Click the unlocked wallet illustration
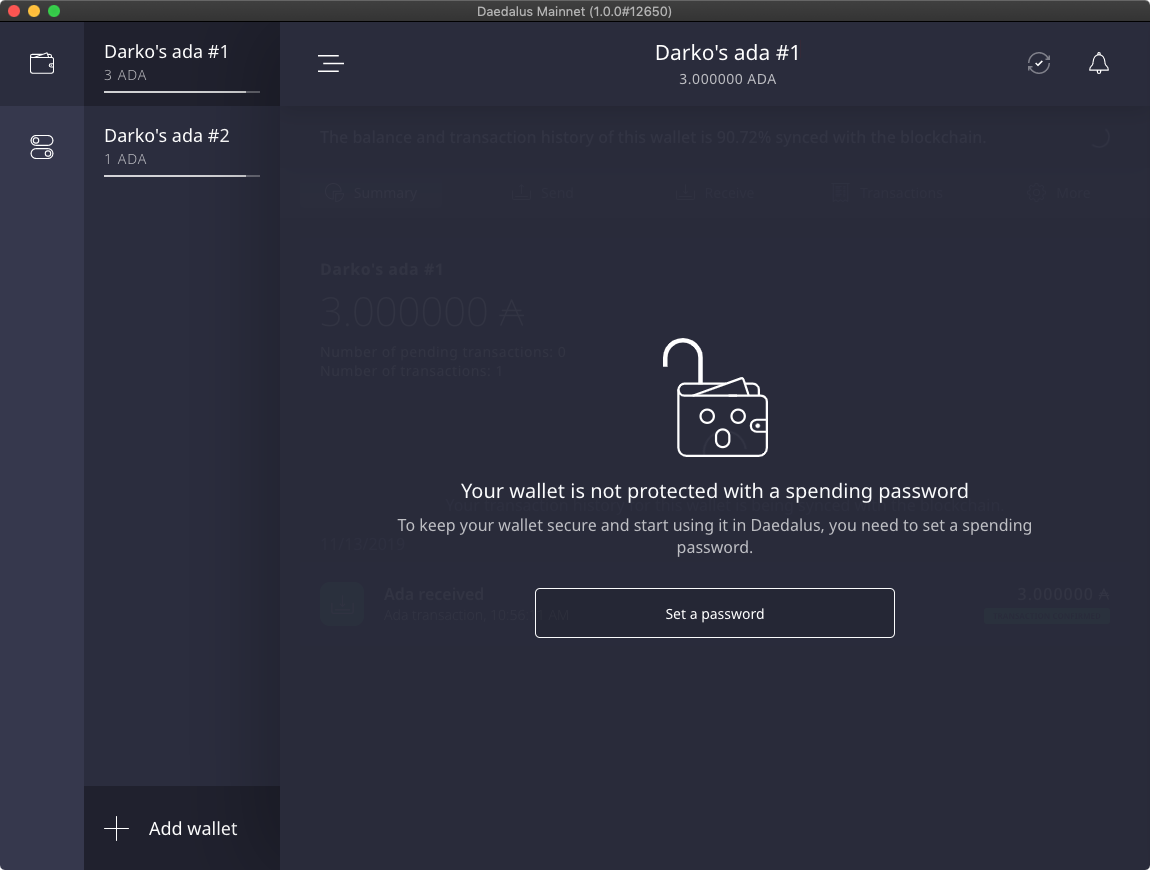 point(715,398)
